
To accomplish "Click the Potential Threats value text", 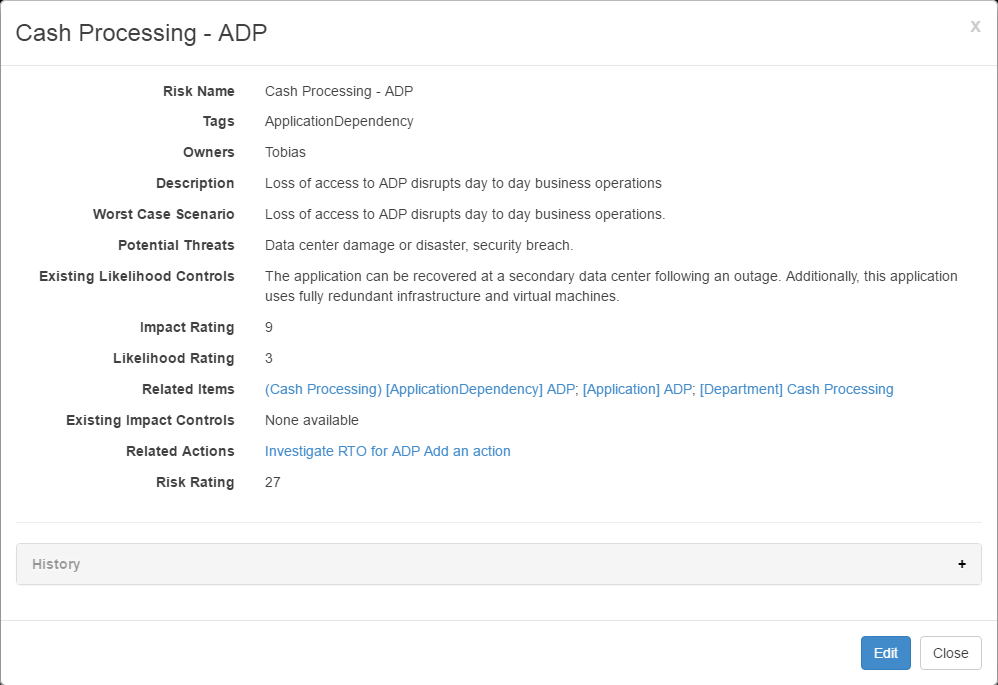I will click(419, 246).
